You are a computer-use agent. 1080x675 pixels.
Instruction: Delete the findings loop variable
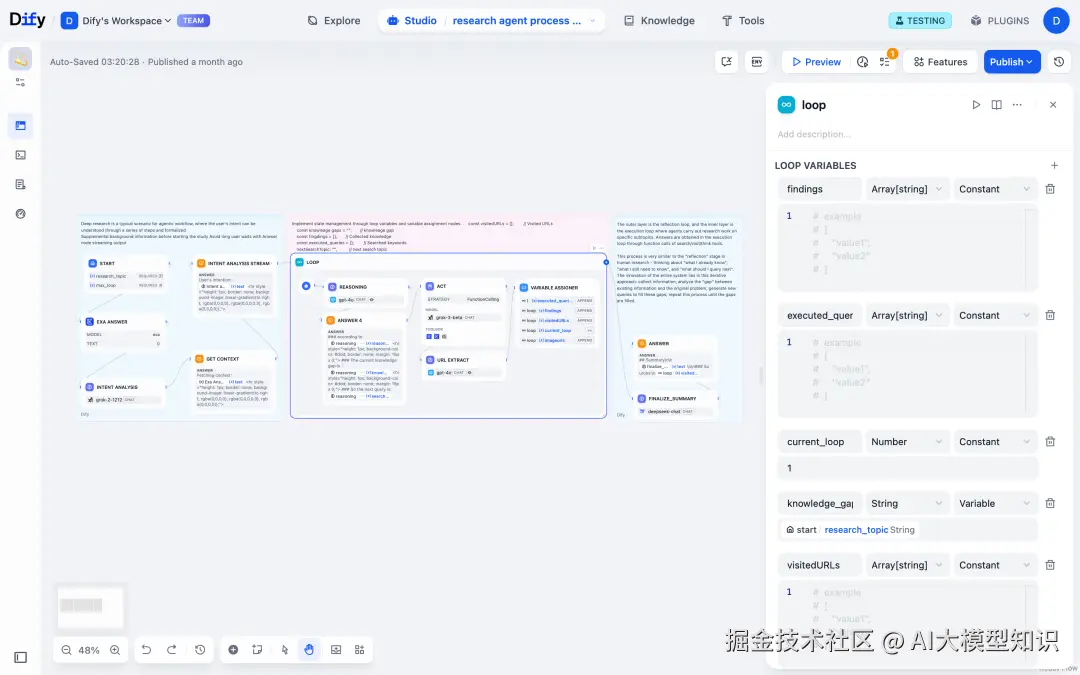tap(1050, 189)
